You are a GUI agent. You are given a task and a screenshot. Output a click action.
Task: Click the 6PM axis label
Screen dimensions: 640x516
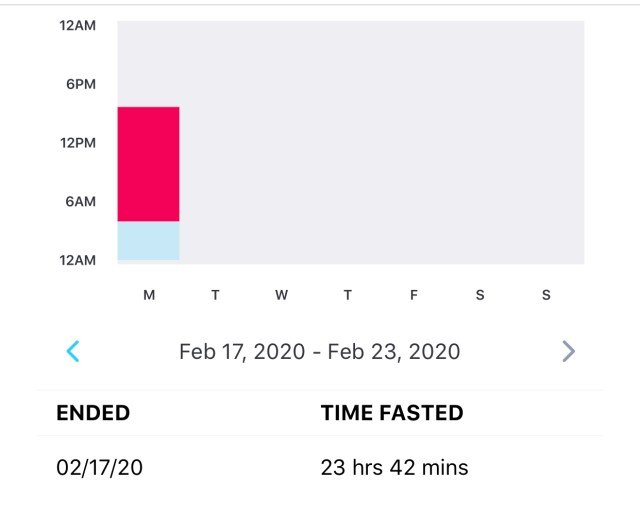pyautogui.click(x=81, y=84)
